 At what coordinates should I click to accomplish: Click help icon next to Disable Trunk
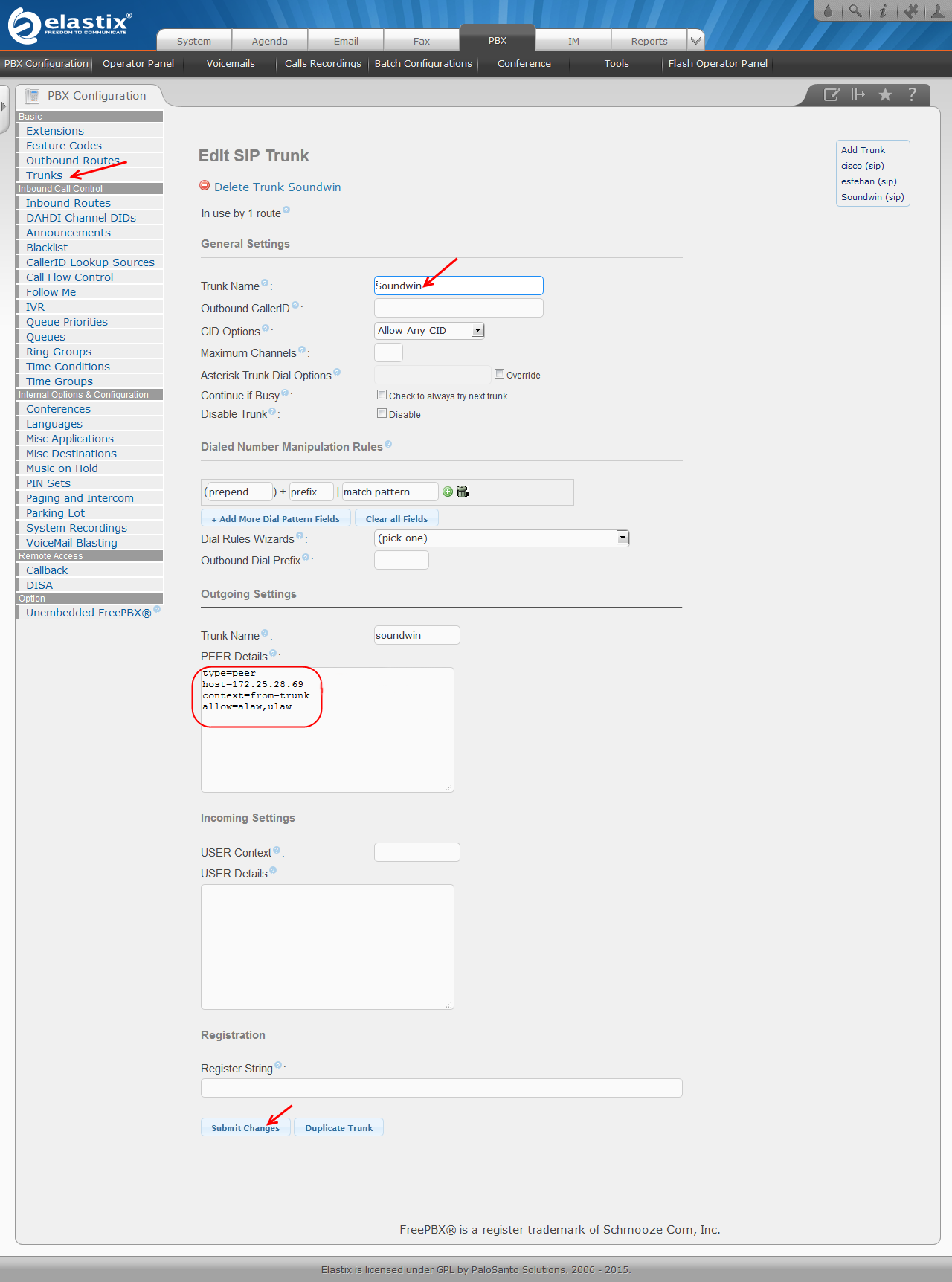pyautogui.click(x=272, y=411)
